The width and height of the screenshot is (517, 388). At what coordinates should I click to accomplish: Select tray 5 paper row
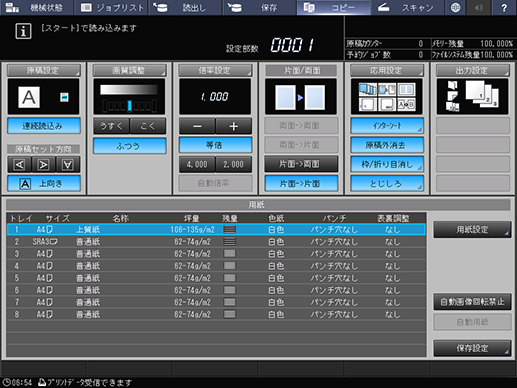point(216,278)
